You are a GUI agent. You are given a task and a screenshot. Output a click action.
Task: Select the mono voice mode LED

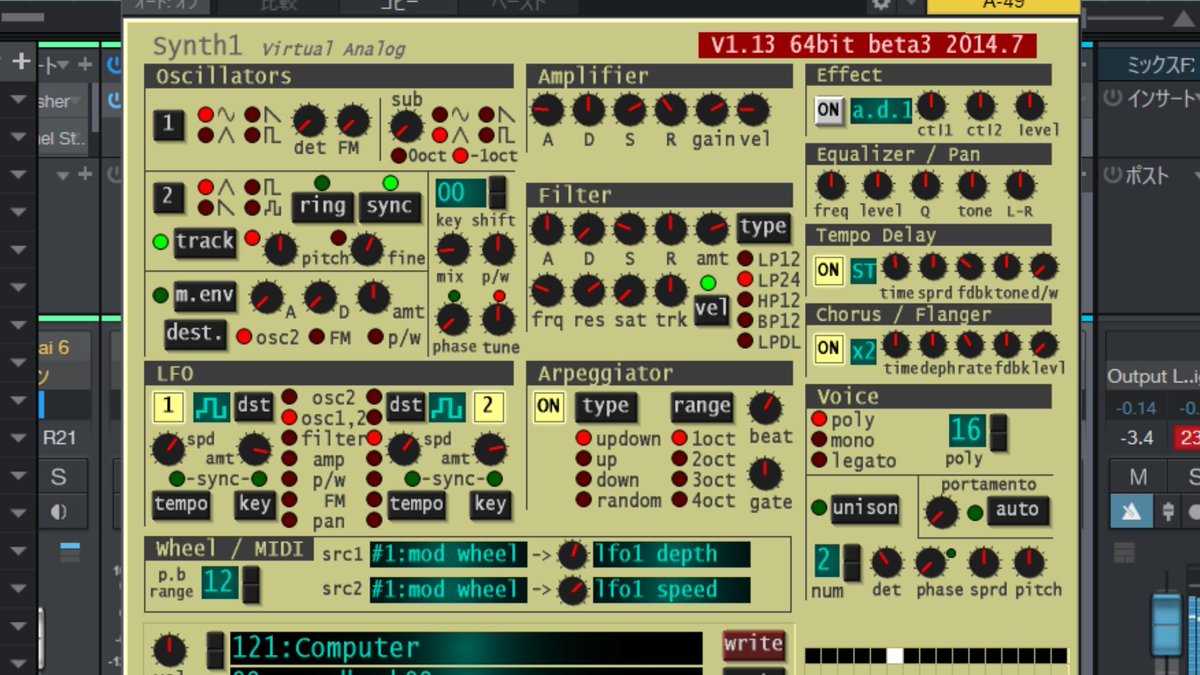click(819, 440)
